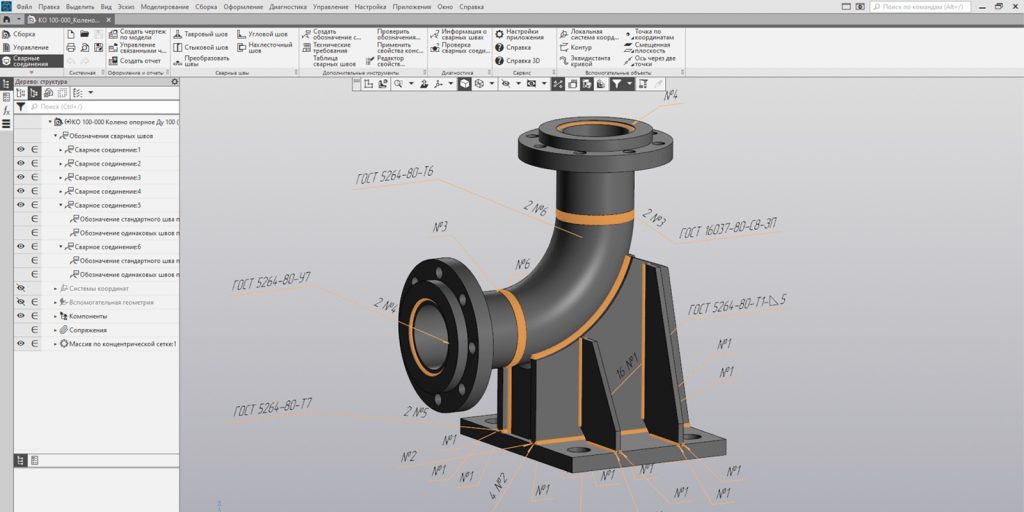Choose the Угловой шов weld tool
The width and height of the screenshot is (1024, 512).
coord(263,34)
